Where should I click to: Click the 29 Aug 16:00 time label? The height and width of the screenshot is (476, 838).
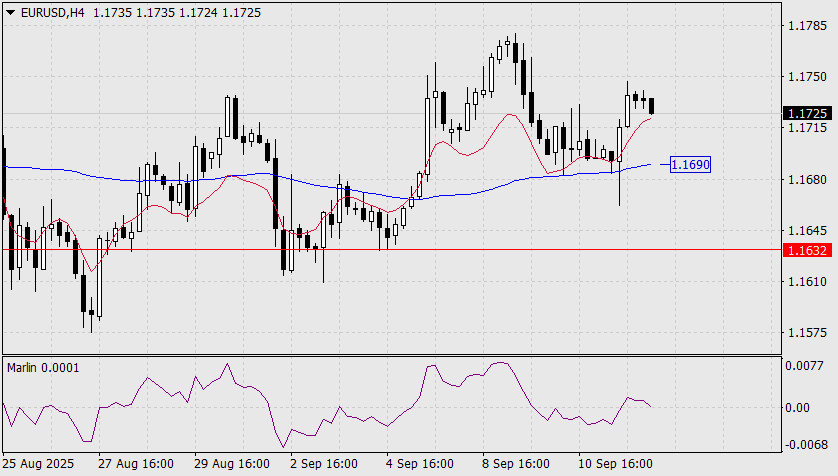232,464
